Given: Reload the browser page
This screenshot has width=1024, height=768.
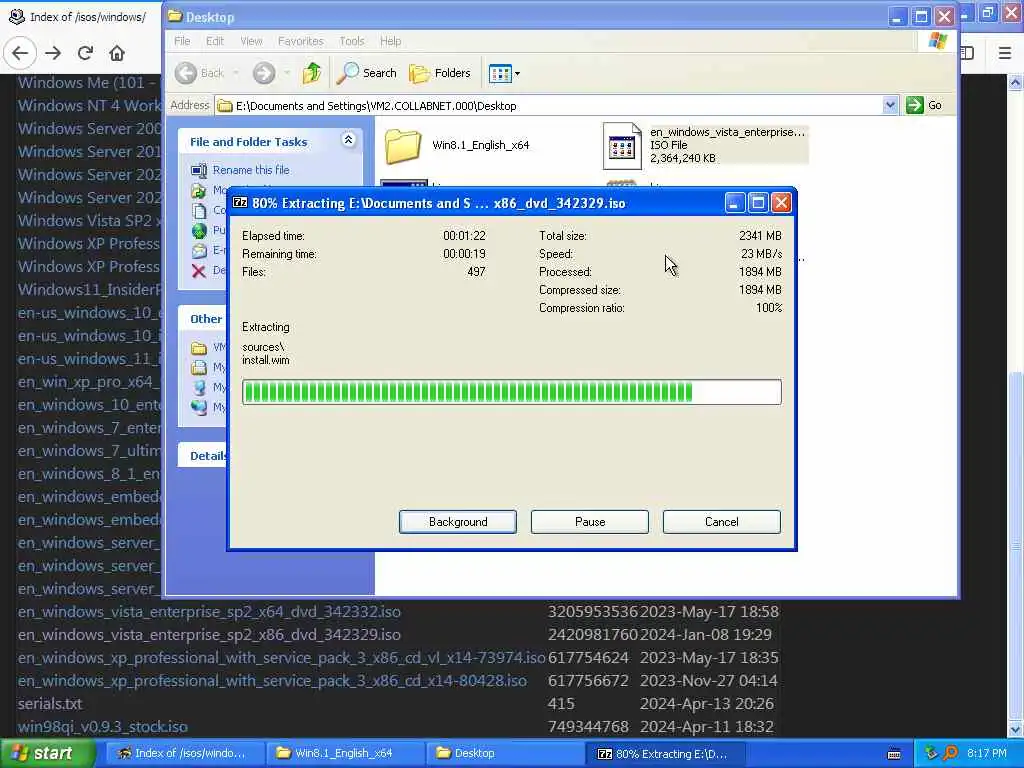Looking at the screenshot, I should click(x=85, y=53).
